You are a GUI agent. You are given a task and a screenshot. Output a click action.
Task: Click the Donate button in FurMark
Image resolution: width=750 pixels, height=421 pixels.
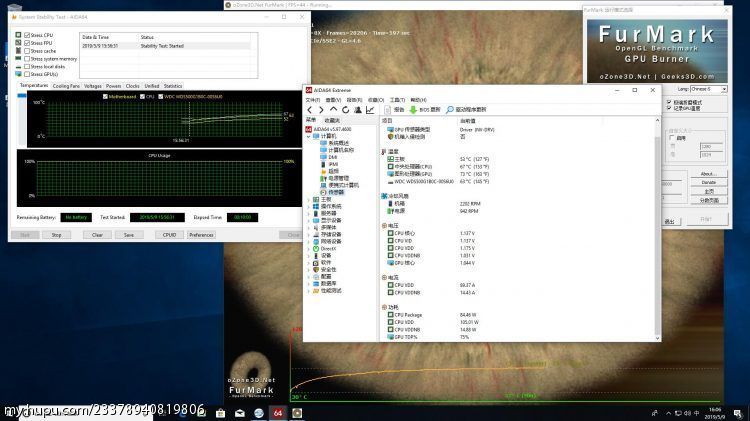(708, 182)
